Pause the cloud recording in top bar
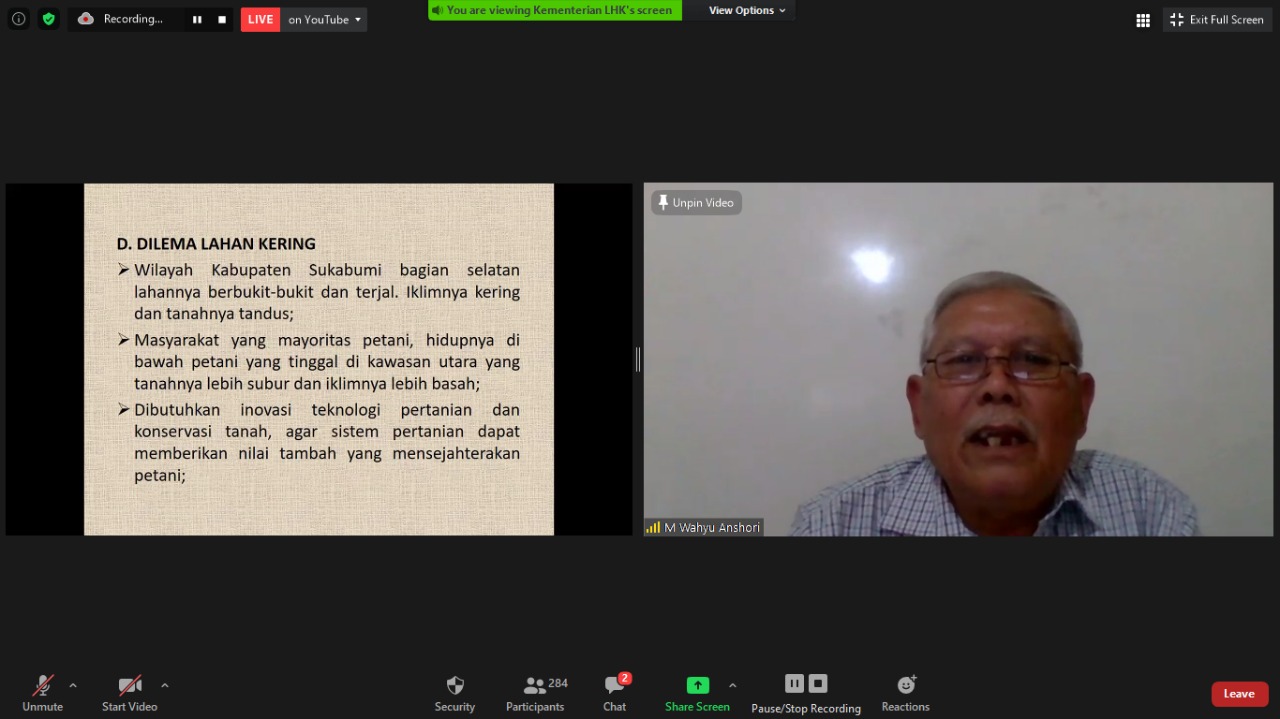Screen dimensions: 1280x719 pos(197,20)
